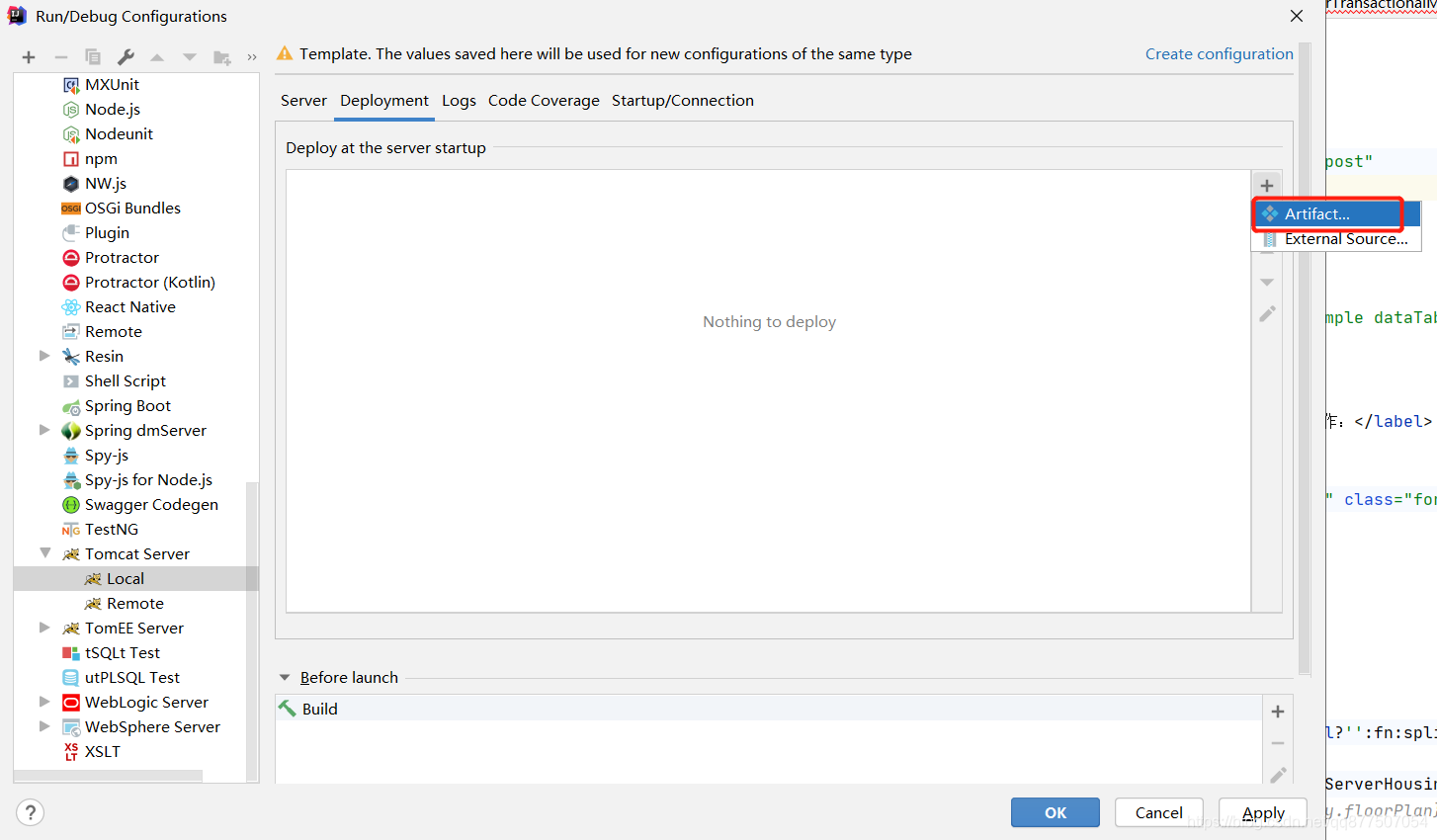The image size is (1437, 840).
Task: Show more toolbar actions chevron
Action: [252, 57]
